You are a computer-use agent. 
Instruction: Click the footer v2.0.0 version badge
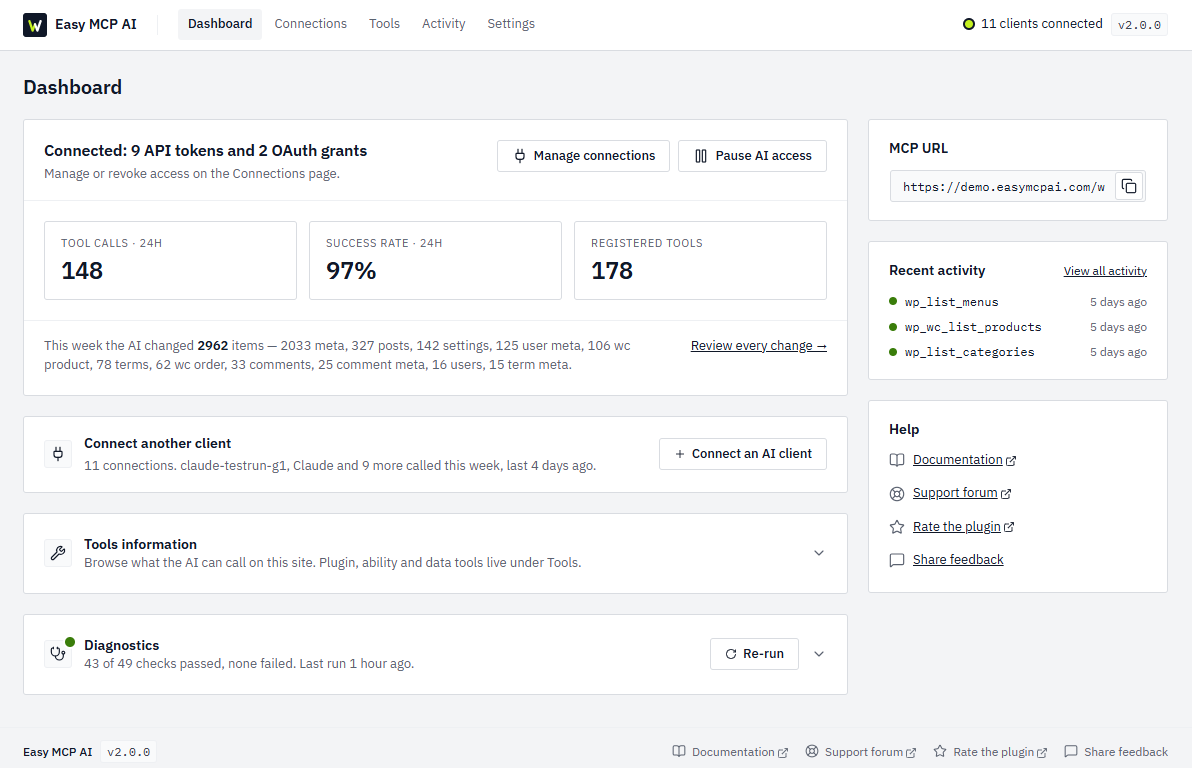pyautogui.click(x=128, y=752)
